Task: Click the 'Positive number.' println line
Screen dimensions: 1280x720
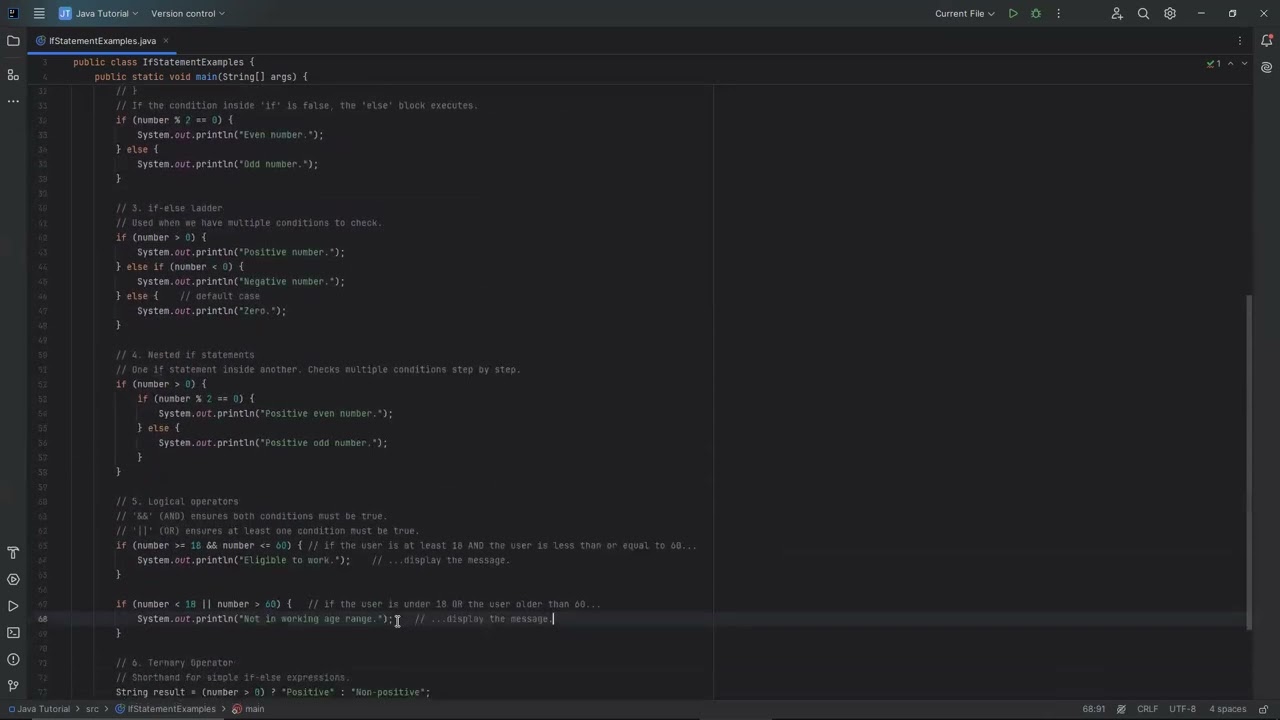Action: (241, 252)
